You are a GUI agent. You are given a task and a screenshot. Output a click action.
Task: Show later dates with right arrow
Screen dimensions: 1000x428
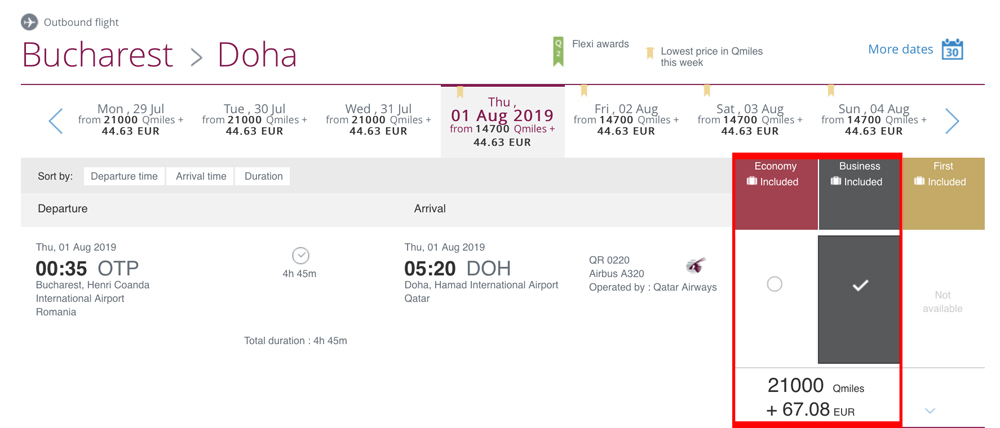(952, 121)
